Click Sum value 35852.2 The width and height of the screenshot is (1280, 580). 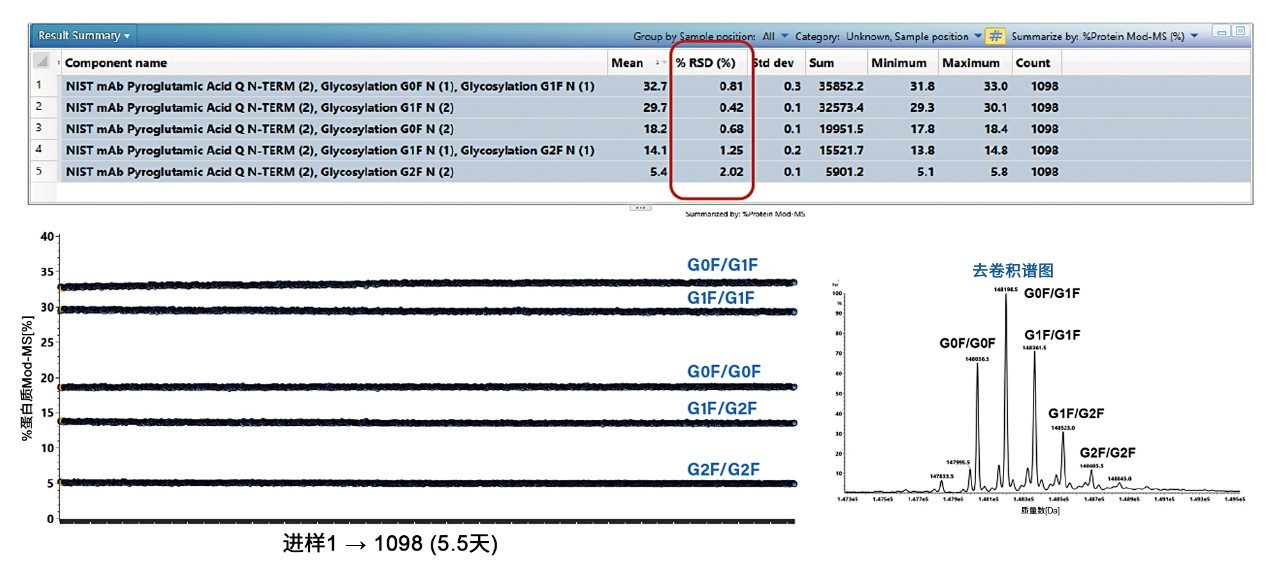[x=842, y=86]
